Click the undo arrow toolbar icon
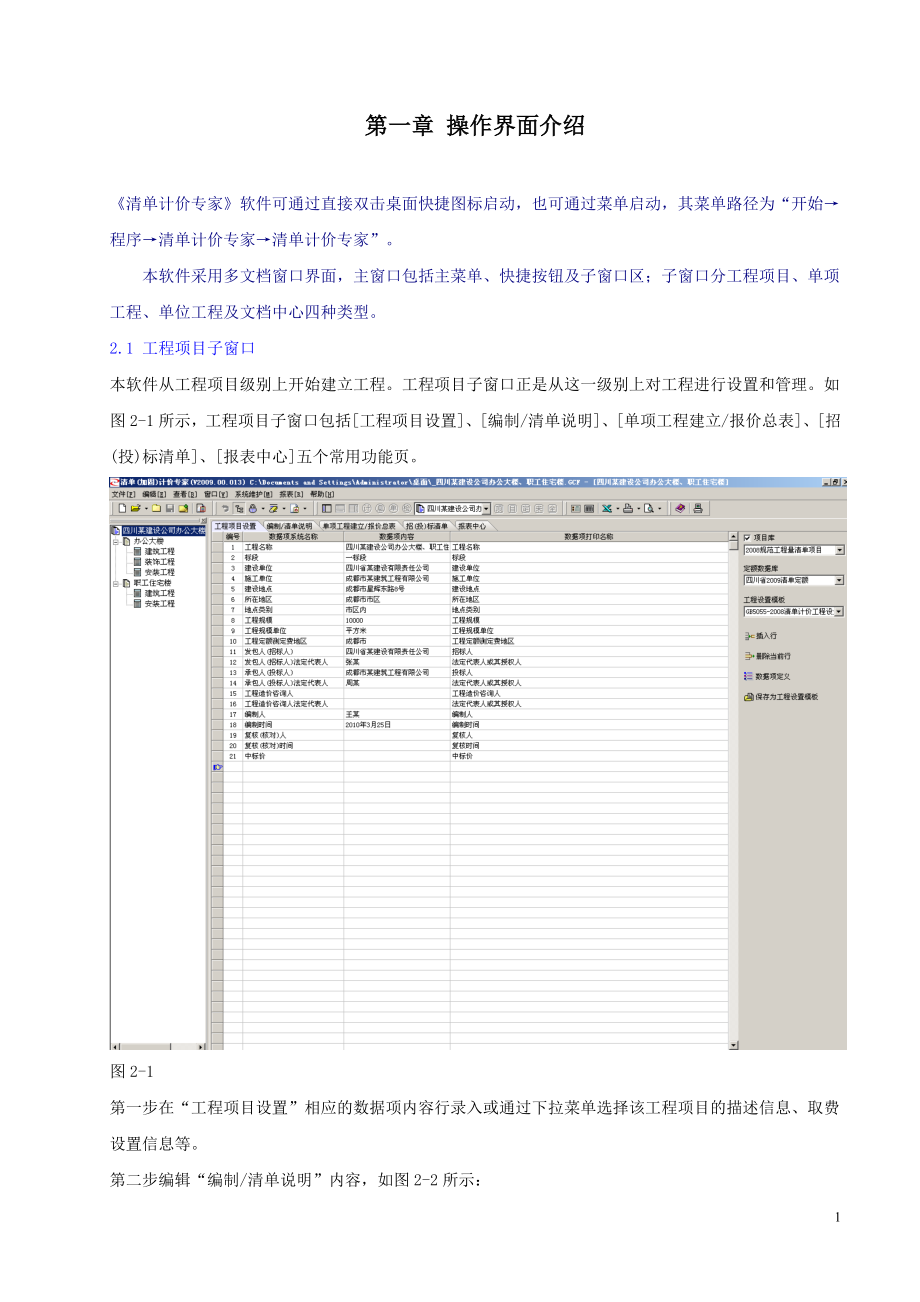The height and width of the screenshot is (1302, 920). pyautogui.click(x=225, y=508)
